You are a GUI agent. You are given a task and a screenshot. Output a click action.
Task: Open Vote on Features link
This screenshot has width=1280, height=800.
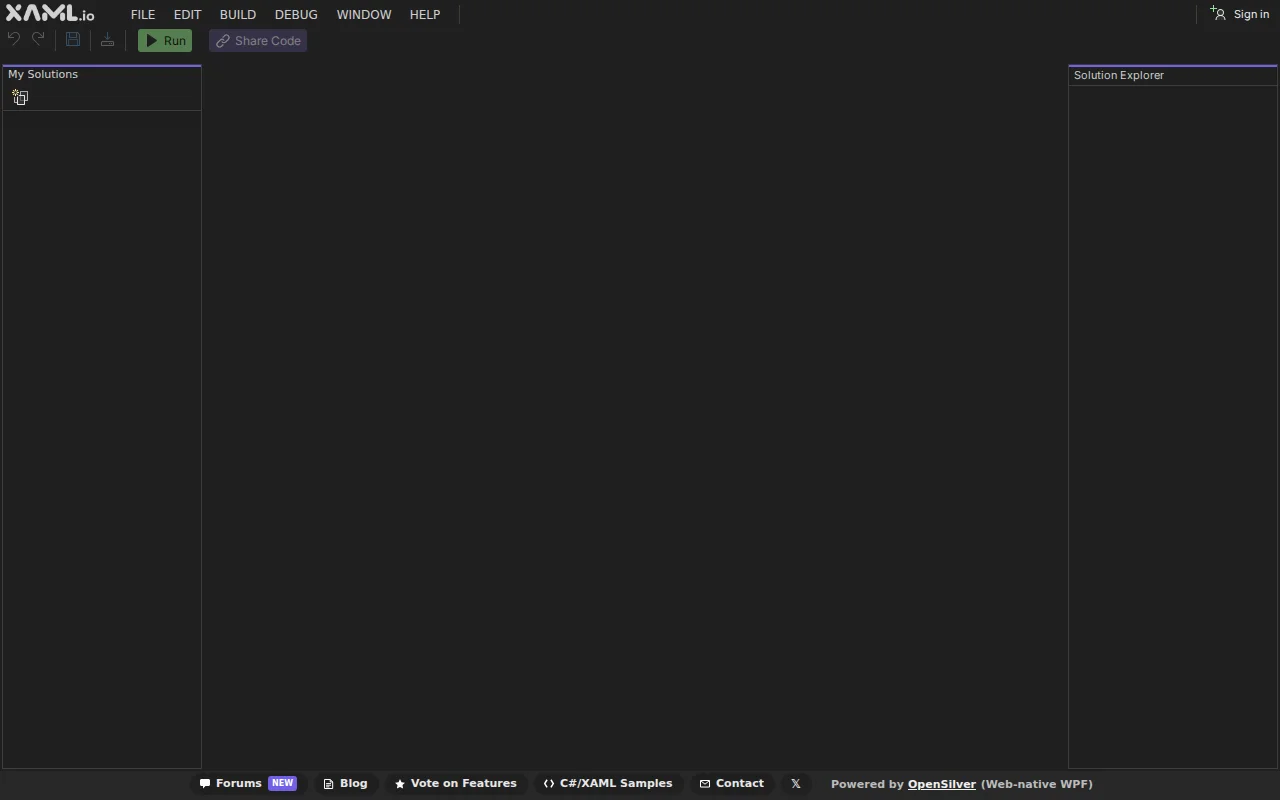[x=456, y=784]
